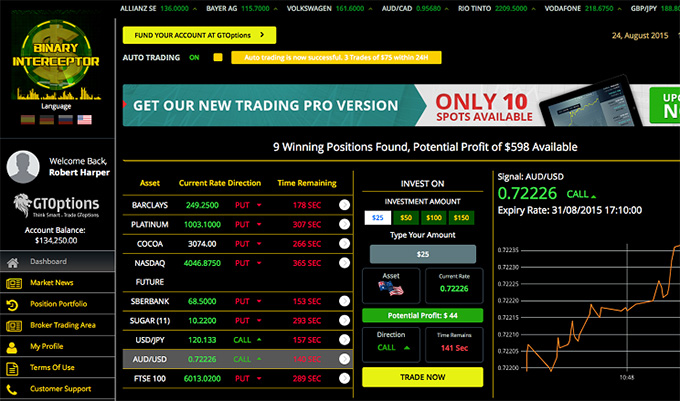Click the VOLKSWAGEN ticker arrow
This screenshot has height=401, width=680.
click(370, 9)
